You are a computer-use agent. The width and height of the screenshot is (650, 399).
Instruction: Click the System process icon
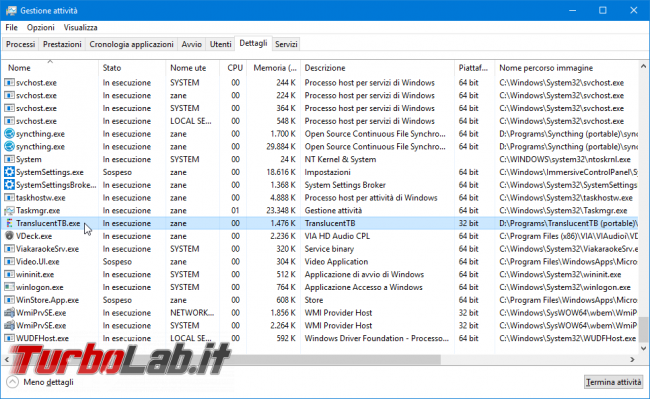(9, 160)
